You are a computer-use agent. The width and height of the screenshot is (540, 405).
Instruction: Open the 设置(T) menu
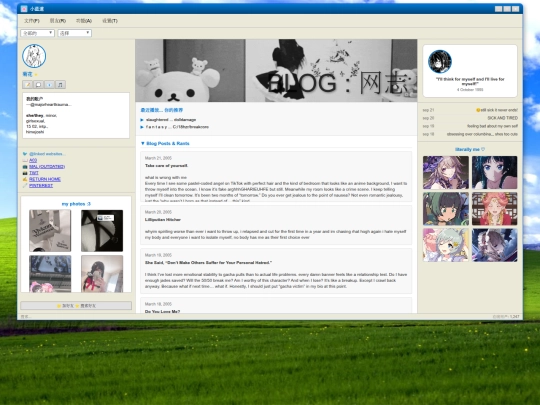click(110, 21)
